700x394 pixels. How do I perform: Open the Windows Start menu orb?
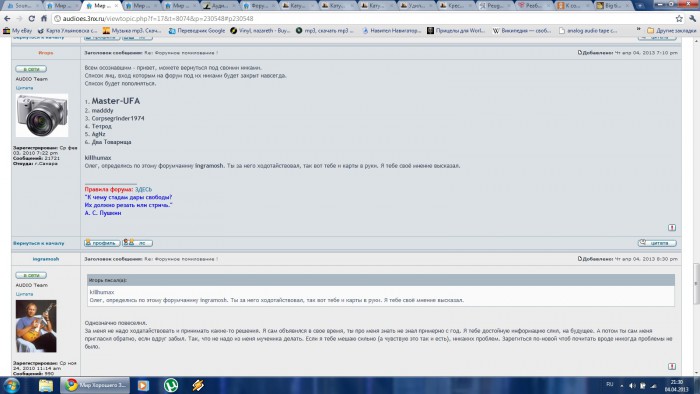coord(11,385)
